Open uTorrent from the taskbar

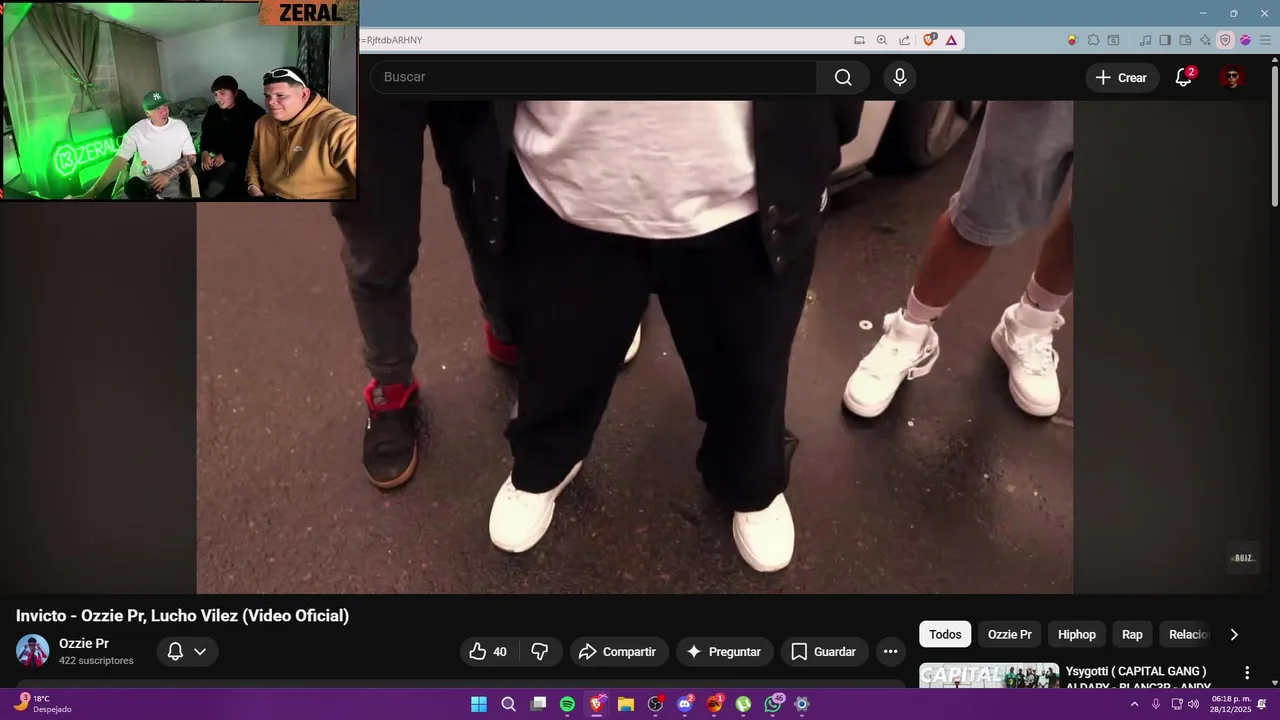click(743, 704)
